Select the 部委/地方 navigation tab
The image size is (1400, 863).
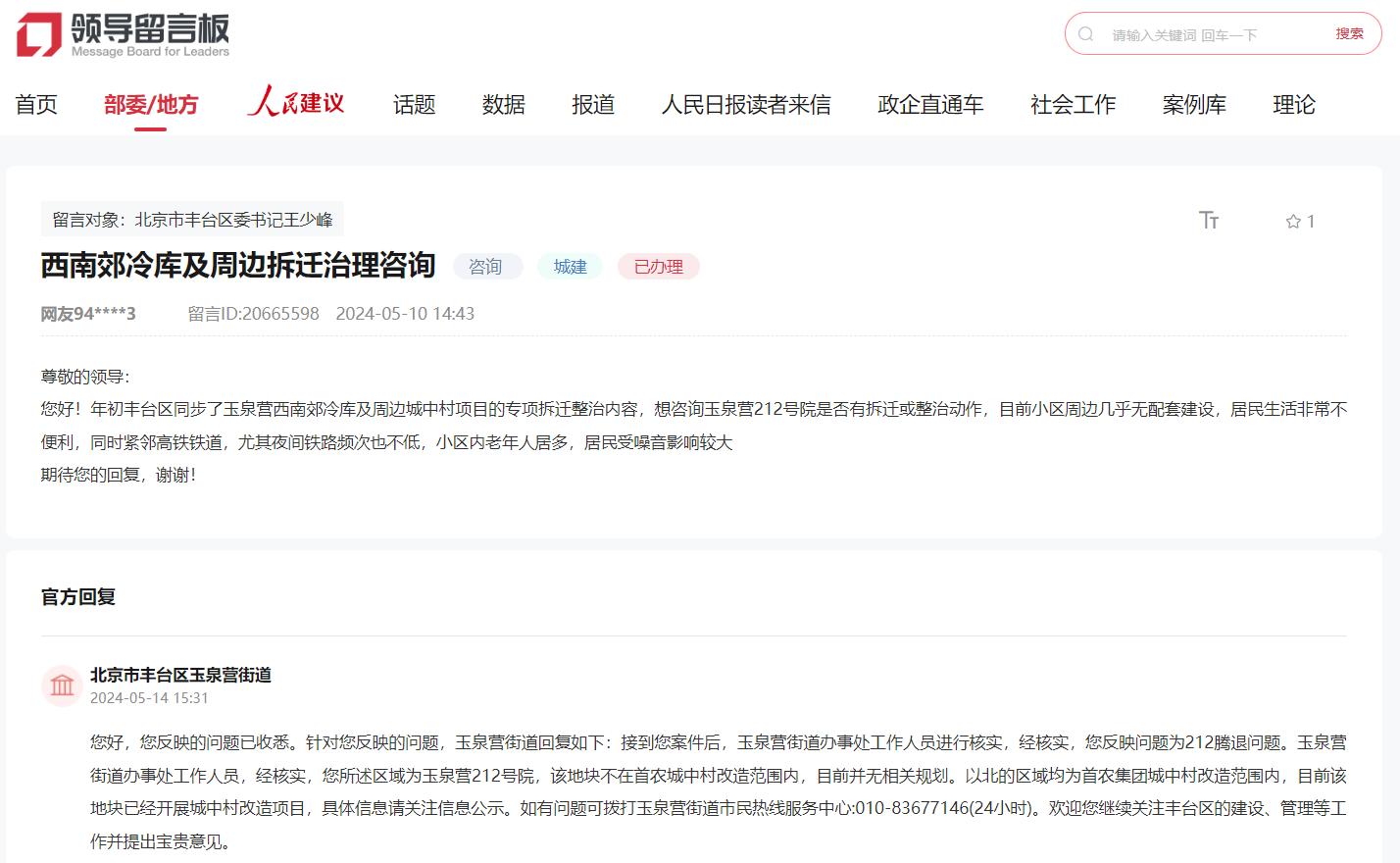[x=151, y=105]
